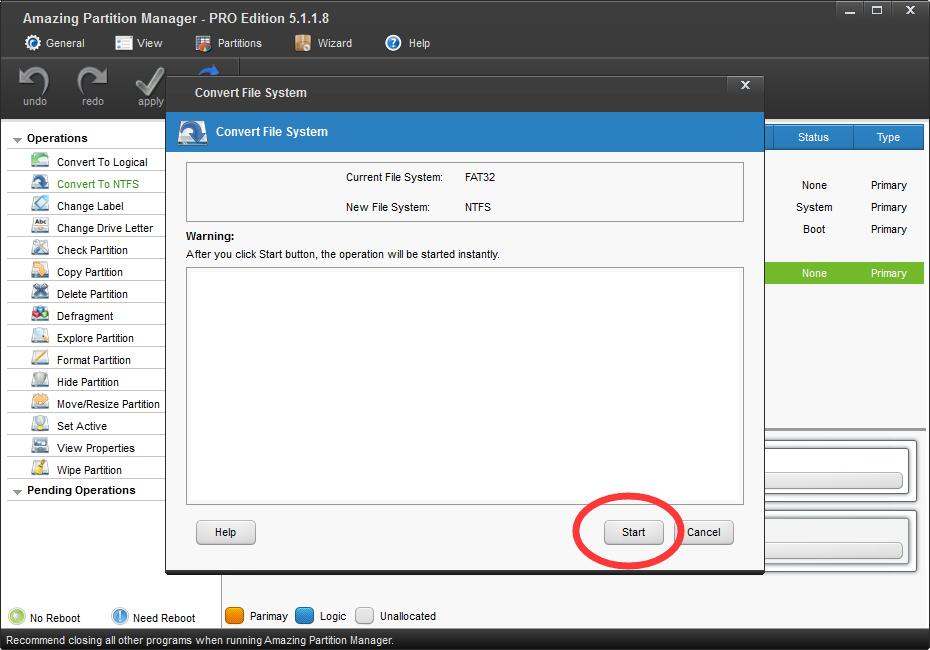Open the Partitions menu

click(228, 43)
